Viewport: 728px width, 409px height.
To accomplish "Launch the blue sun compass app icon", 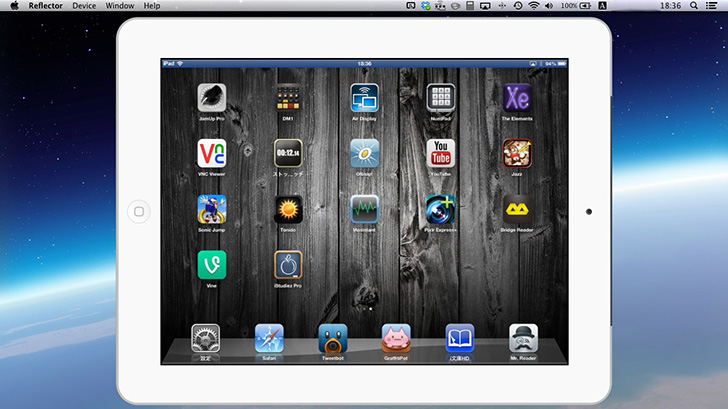I will (364, 153).
